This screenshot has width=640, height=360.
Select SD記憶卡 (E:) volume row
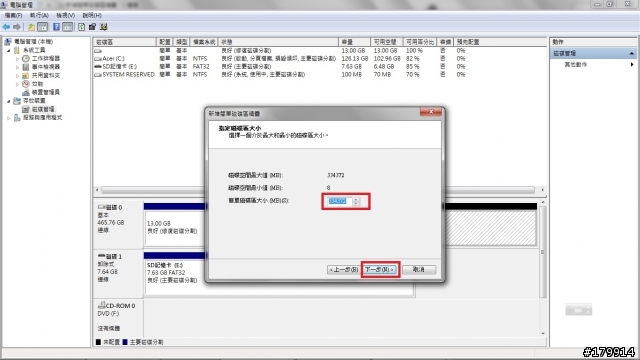pyautogui.click(x=281, y=67)
